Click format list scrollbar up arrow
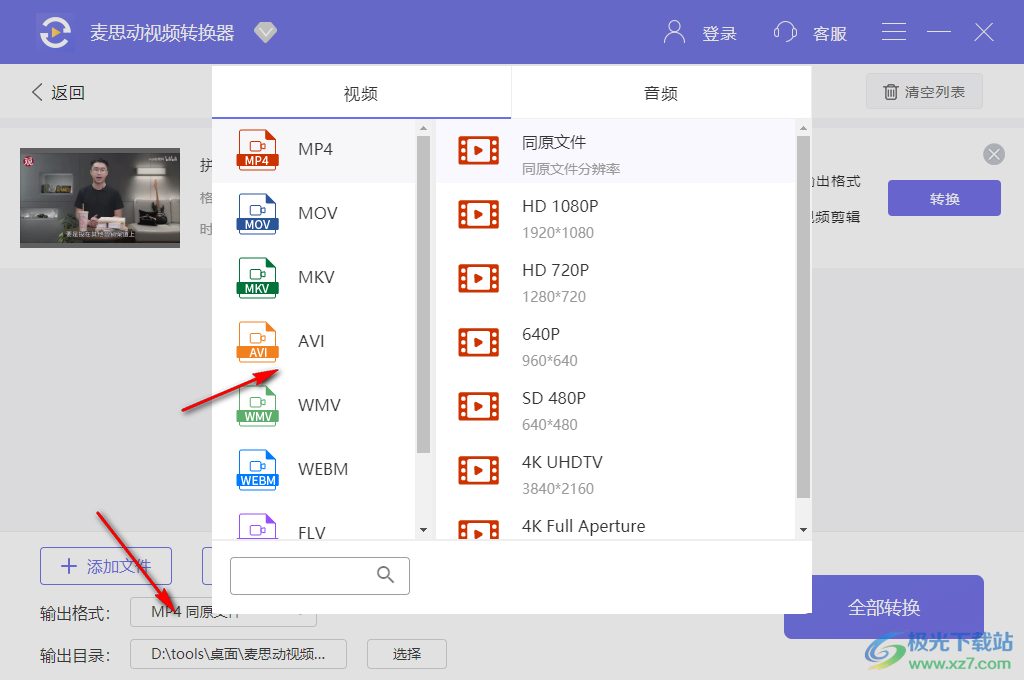1024x680 pixels. coord(423,127)
